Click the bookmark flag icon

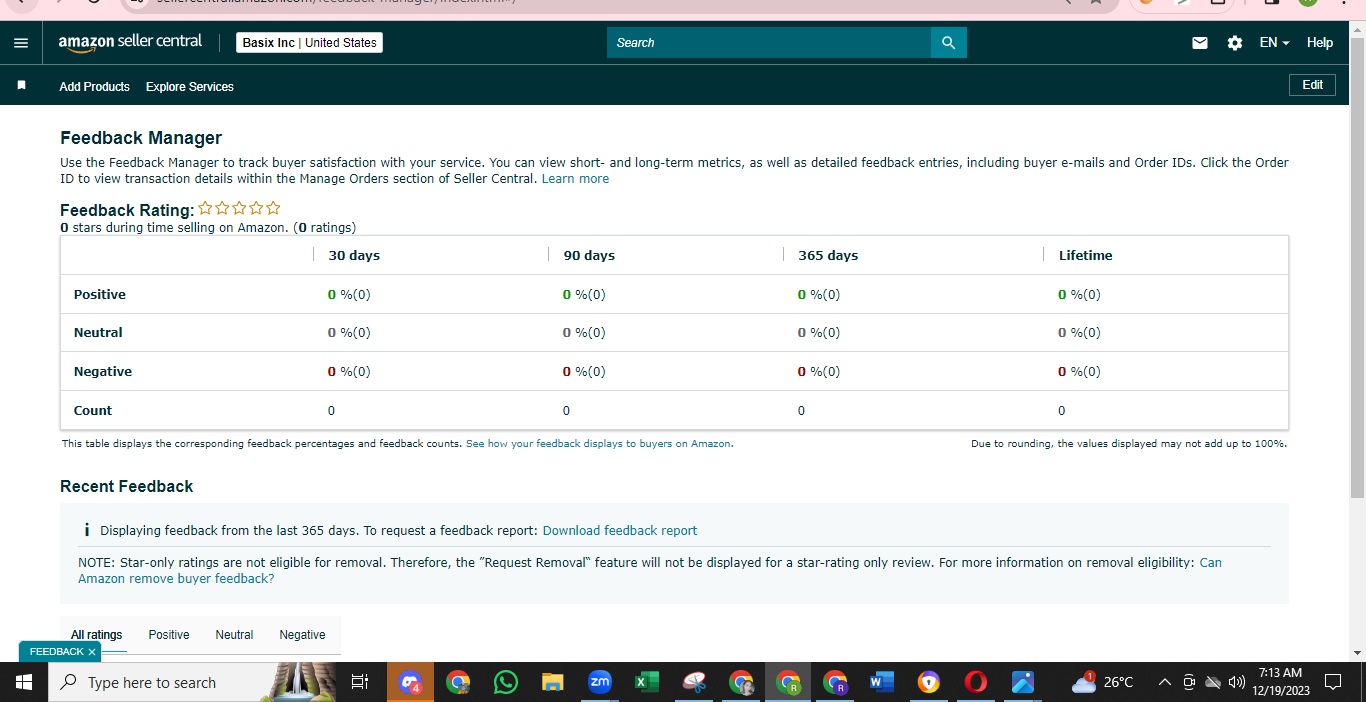click(x=21, y=86)
